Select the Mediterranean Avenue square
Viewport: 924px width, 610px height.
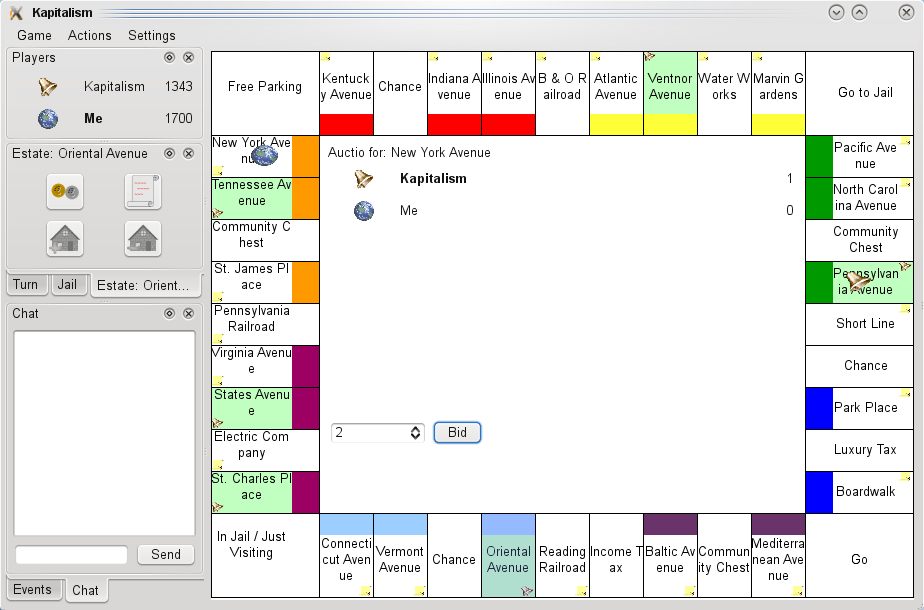click(778, 556)
